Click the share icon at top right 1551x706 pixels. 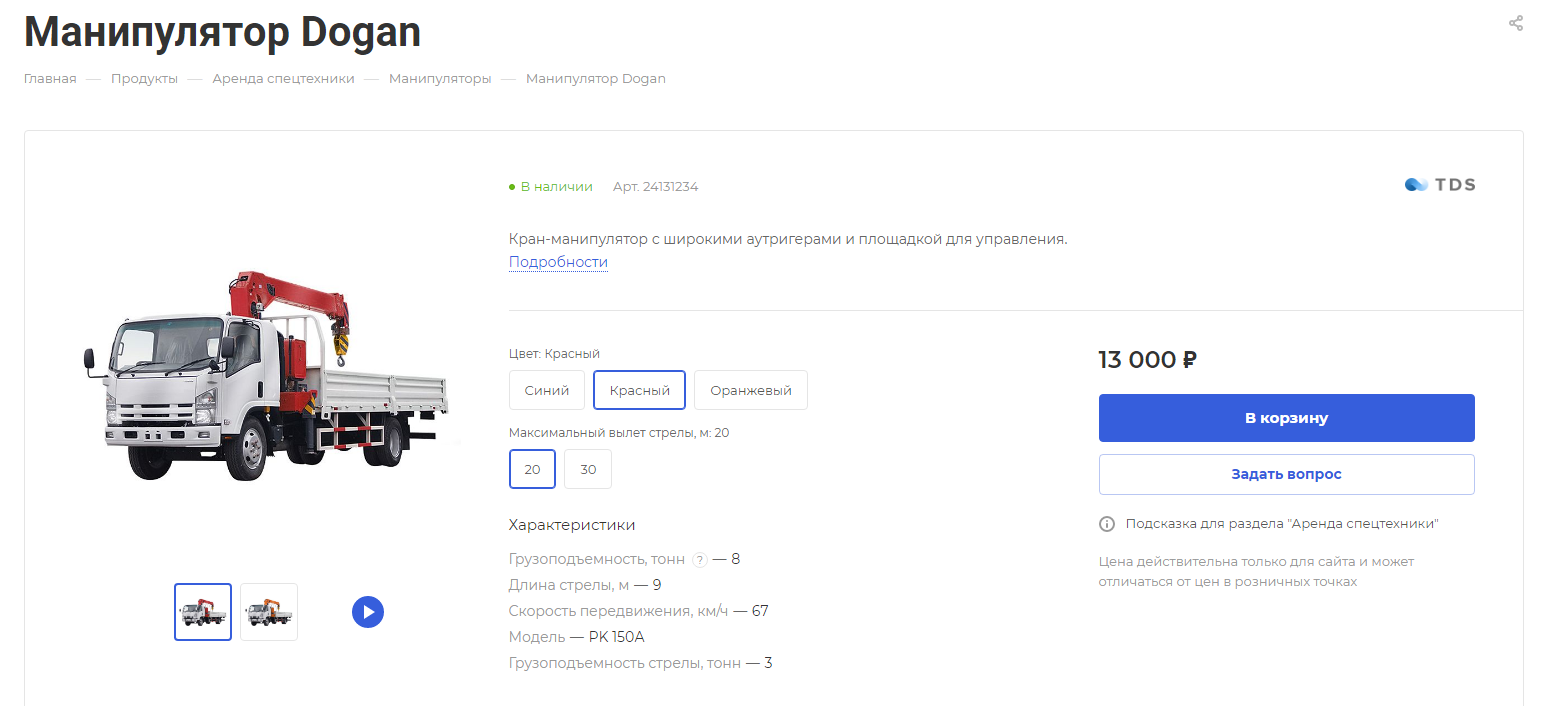(1516, 23)
